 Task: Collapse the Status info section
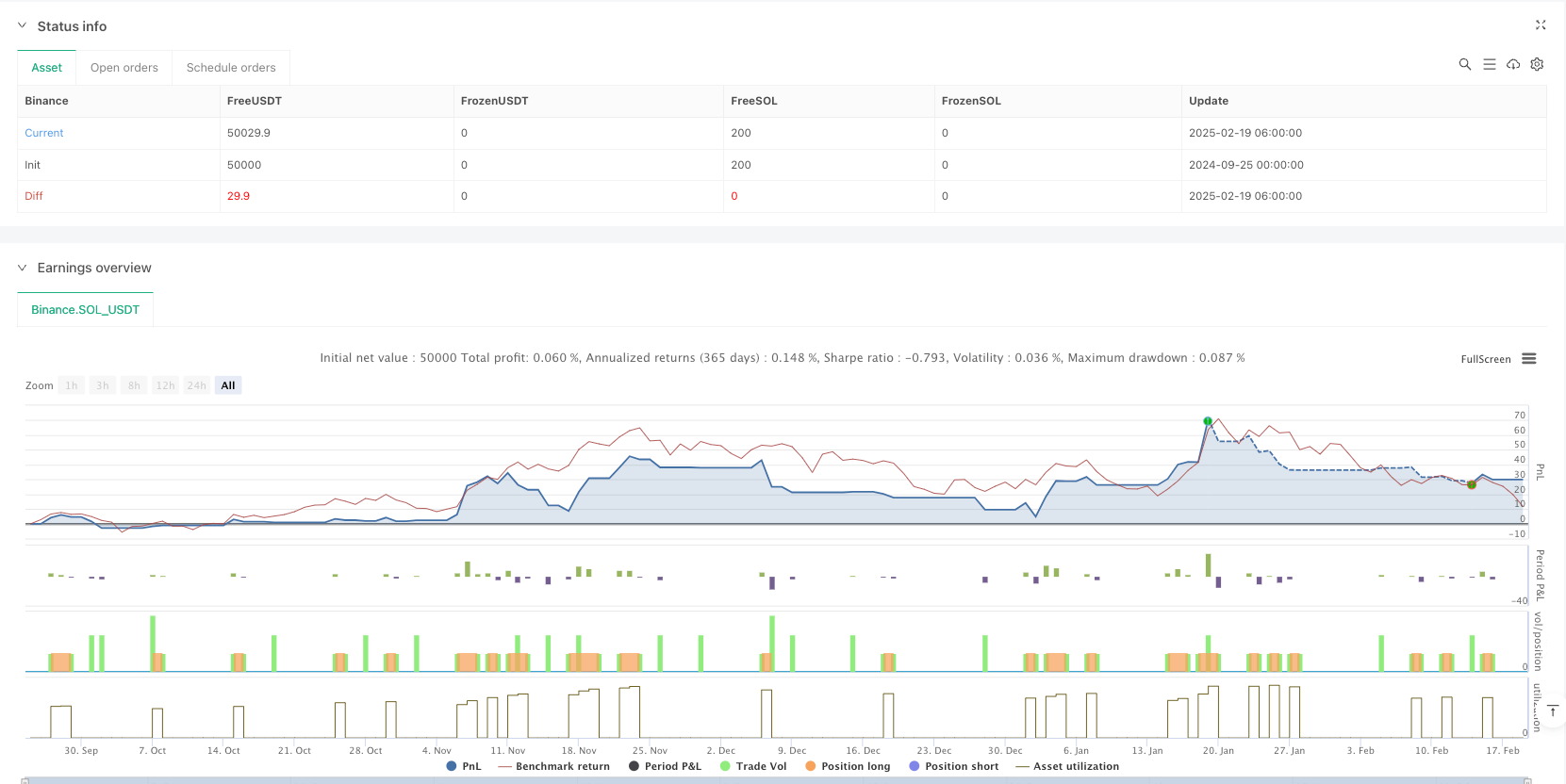click(23, 26)
